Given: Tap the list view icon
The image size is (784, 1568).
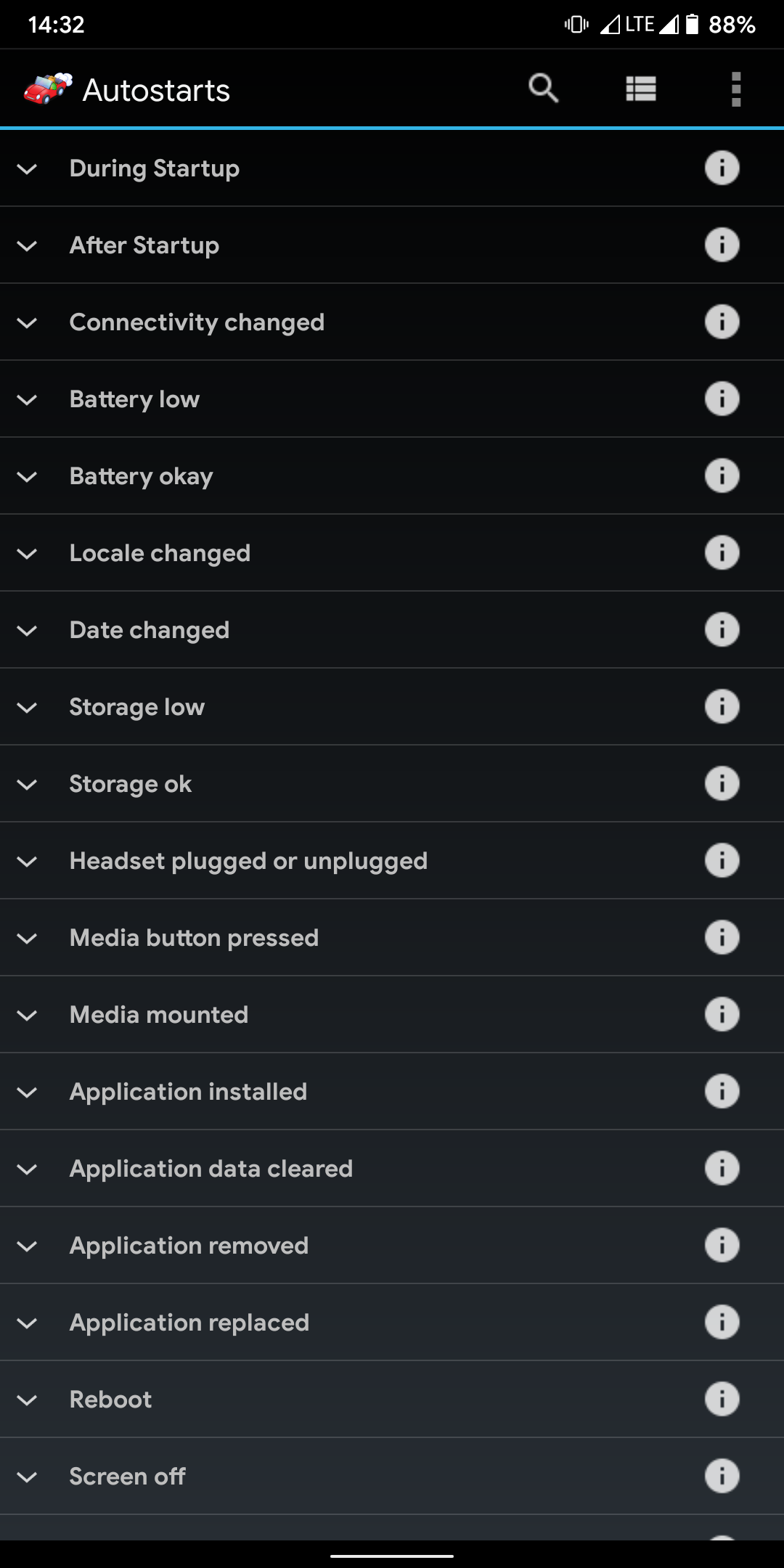Looking at the screenshot, I should click(641, 89).
